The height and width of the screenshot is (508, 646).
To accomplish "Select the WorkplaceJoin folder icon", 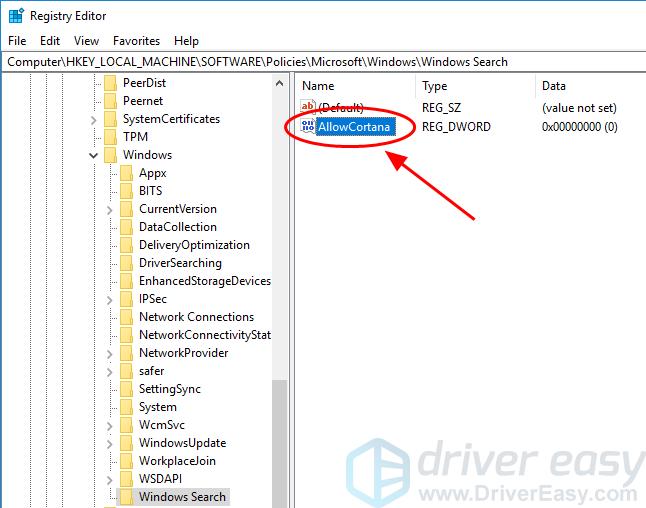I will click(126, 461).
